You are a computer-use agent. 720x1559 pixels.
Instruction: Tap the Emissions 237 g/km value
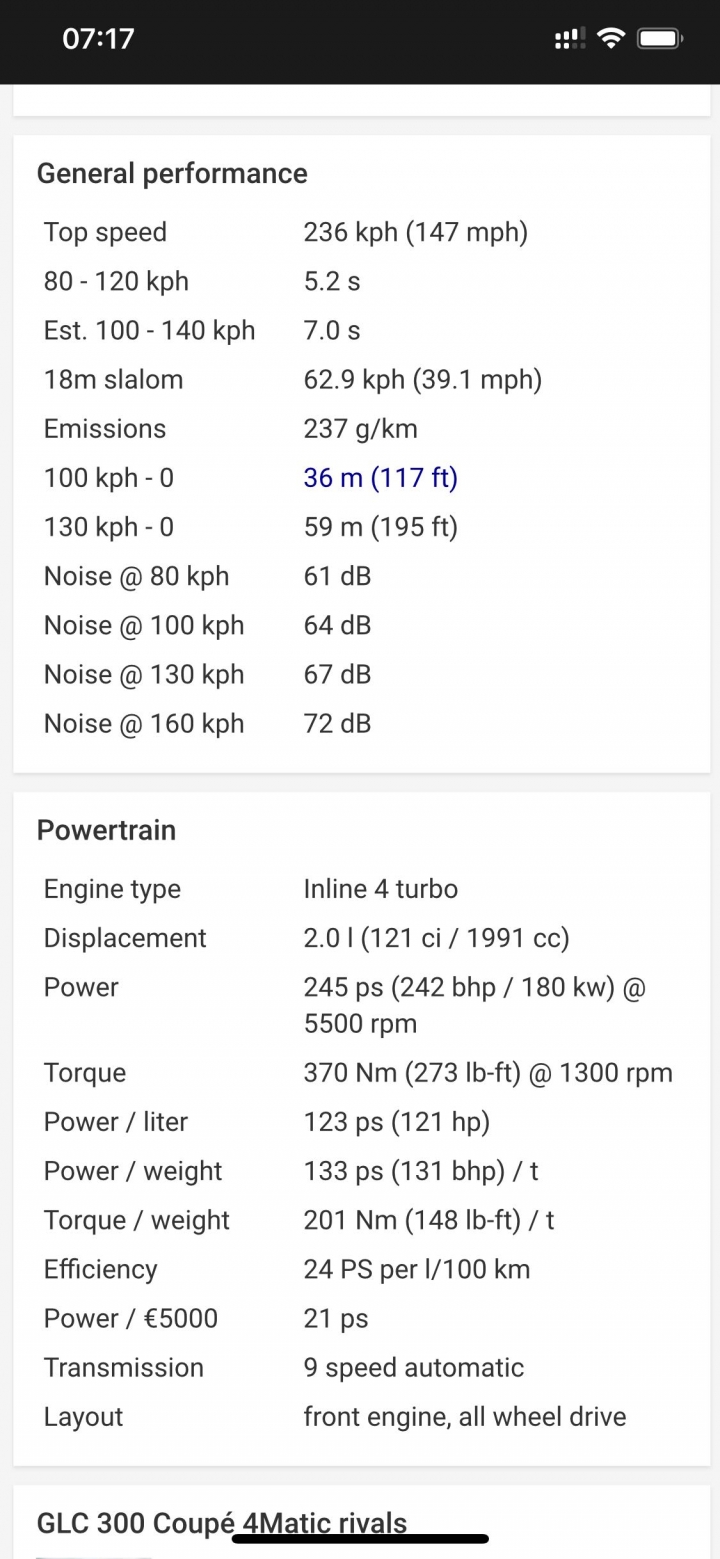click(x=361, y=429)
